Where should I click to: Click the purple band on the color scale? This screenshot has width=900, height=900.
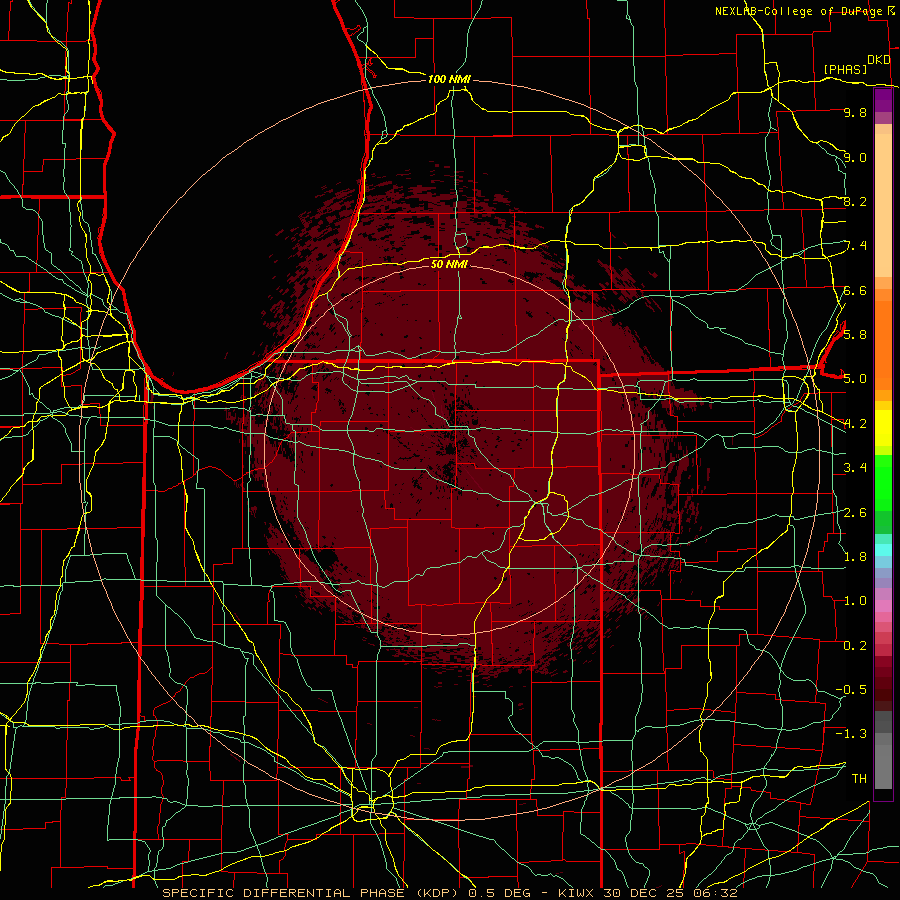click(x=883, y=100)
